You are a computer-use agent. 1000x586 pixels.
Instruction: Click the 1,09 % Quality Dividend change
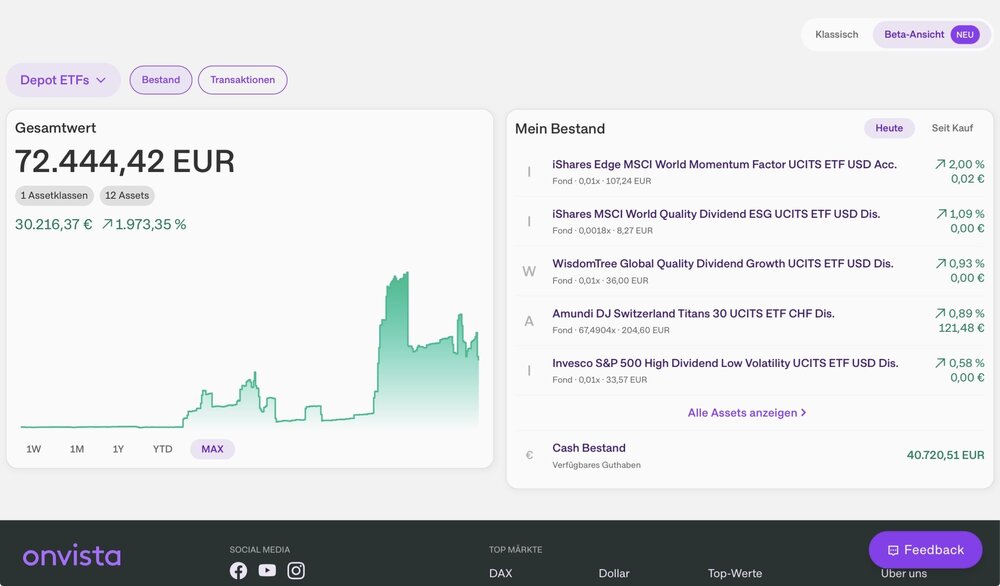pyautogui.click(x=960, y=214)
